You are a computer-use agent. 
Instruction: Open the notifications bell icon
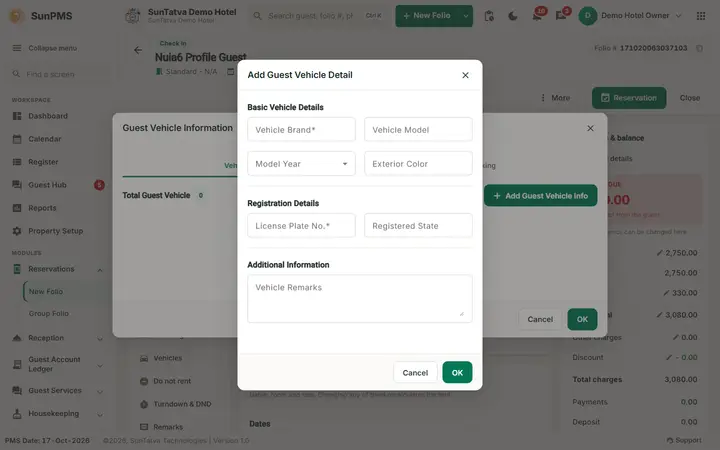pos(537,16)
